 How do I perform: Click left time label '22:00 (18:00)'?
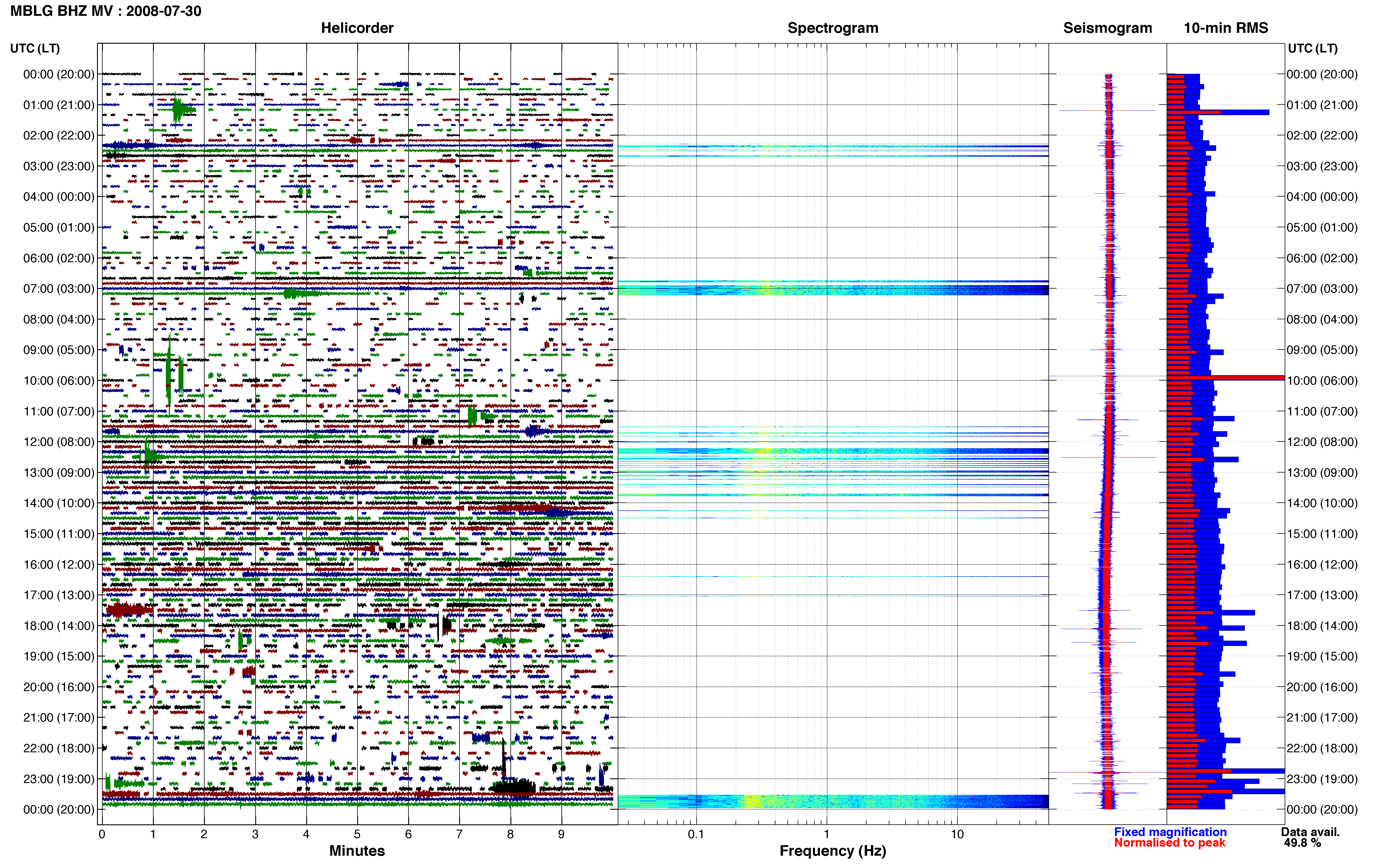59,748
